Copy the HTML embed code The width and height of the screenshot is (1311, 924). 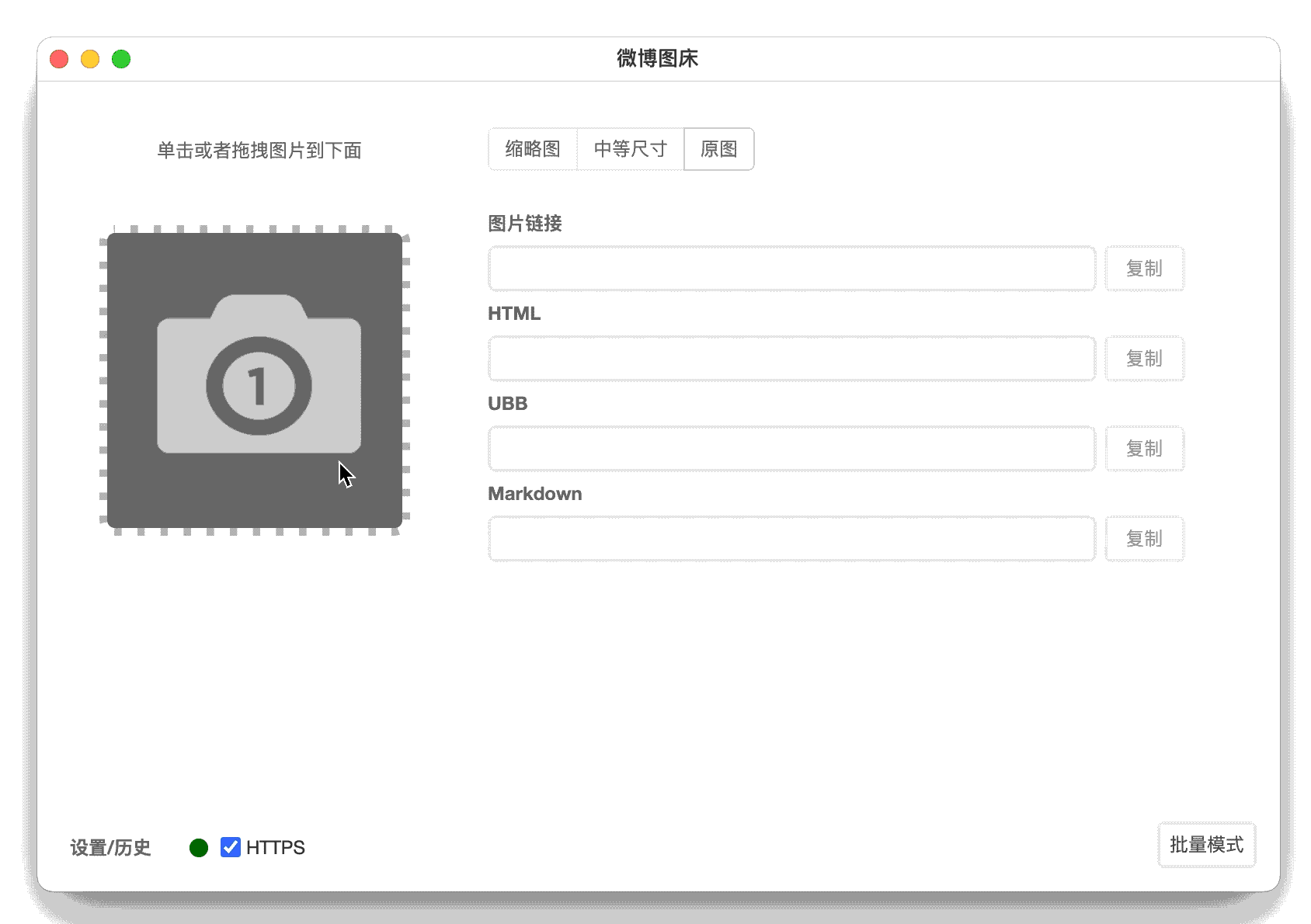1145,358
